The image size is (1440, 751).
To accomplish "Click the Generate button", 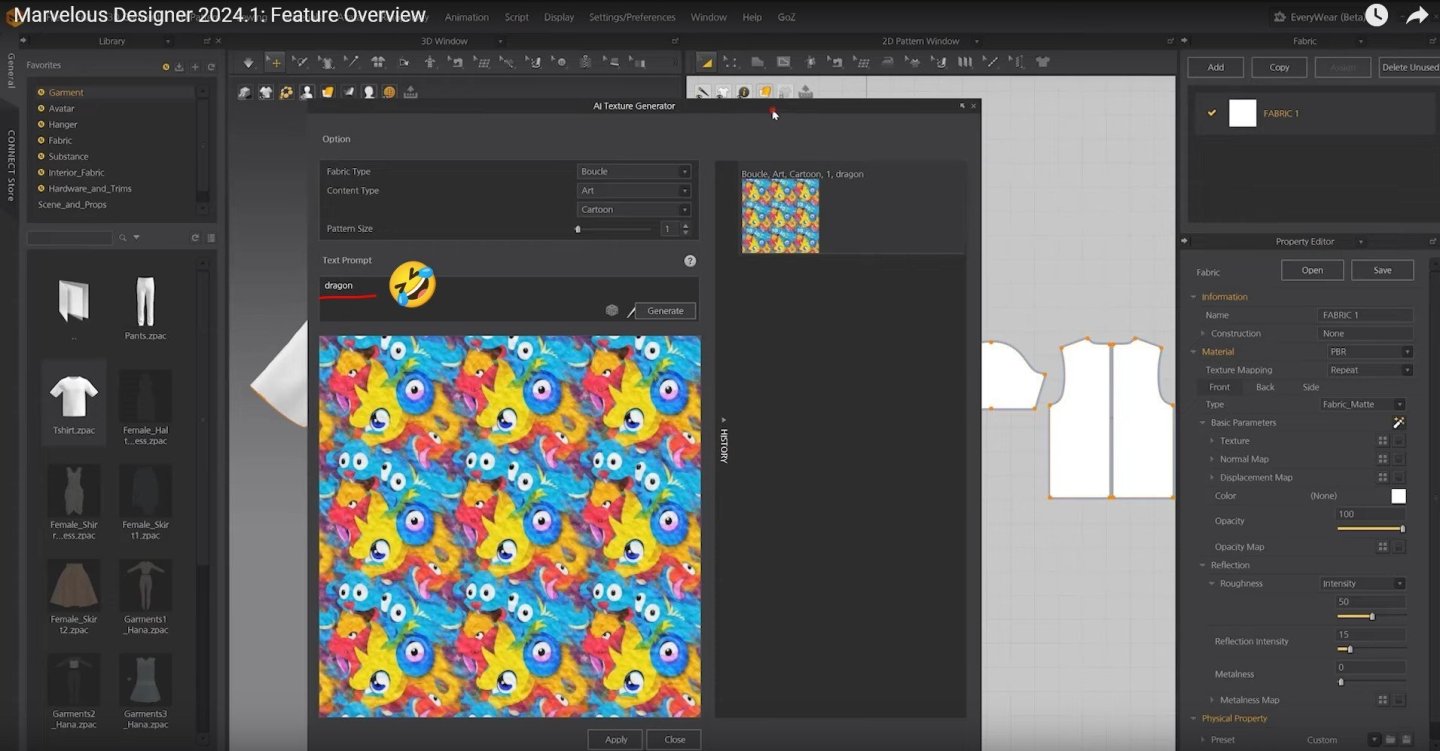I will click(x=665, y=311).
